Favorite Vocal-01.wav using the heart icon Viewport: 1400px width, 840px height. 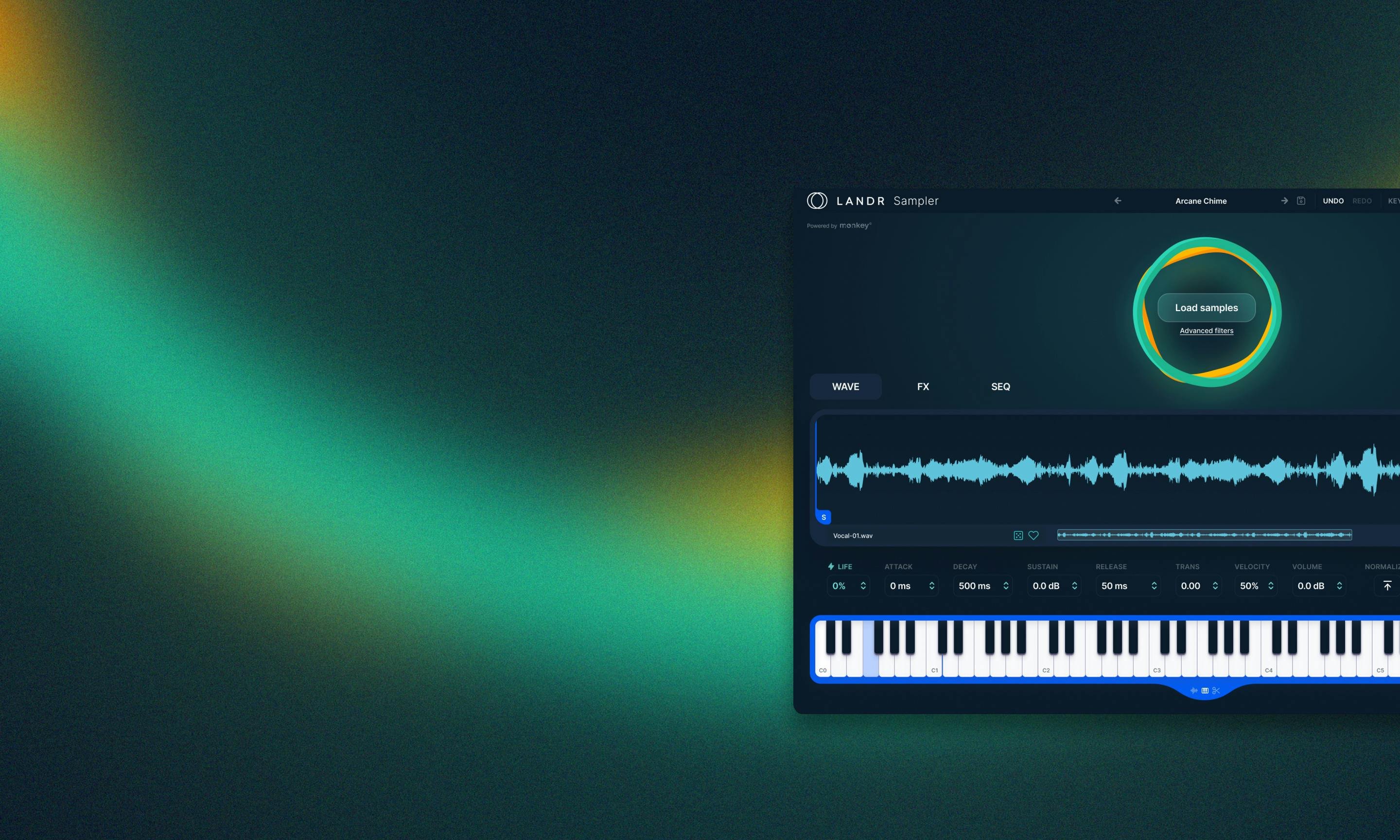click(x=1034, y=535)
